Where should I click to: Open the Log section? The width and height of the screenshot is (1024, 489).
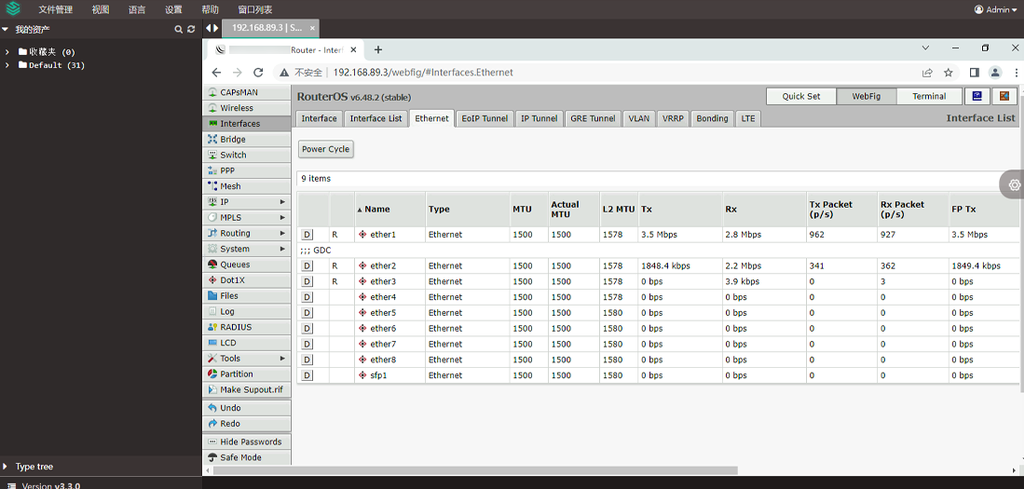[x=246, y=311]
